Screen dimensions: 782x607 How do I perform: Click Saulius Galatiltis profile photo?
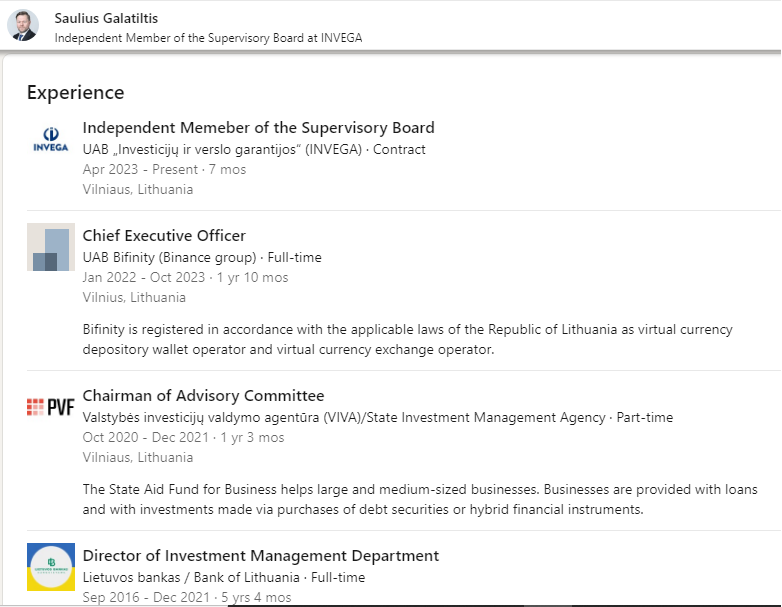pos(23,25)
